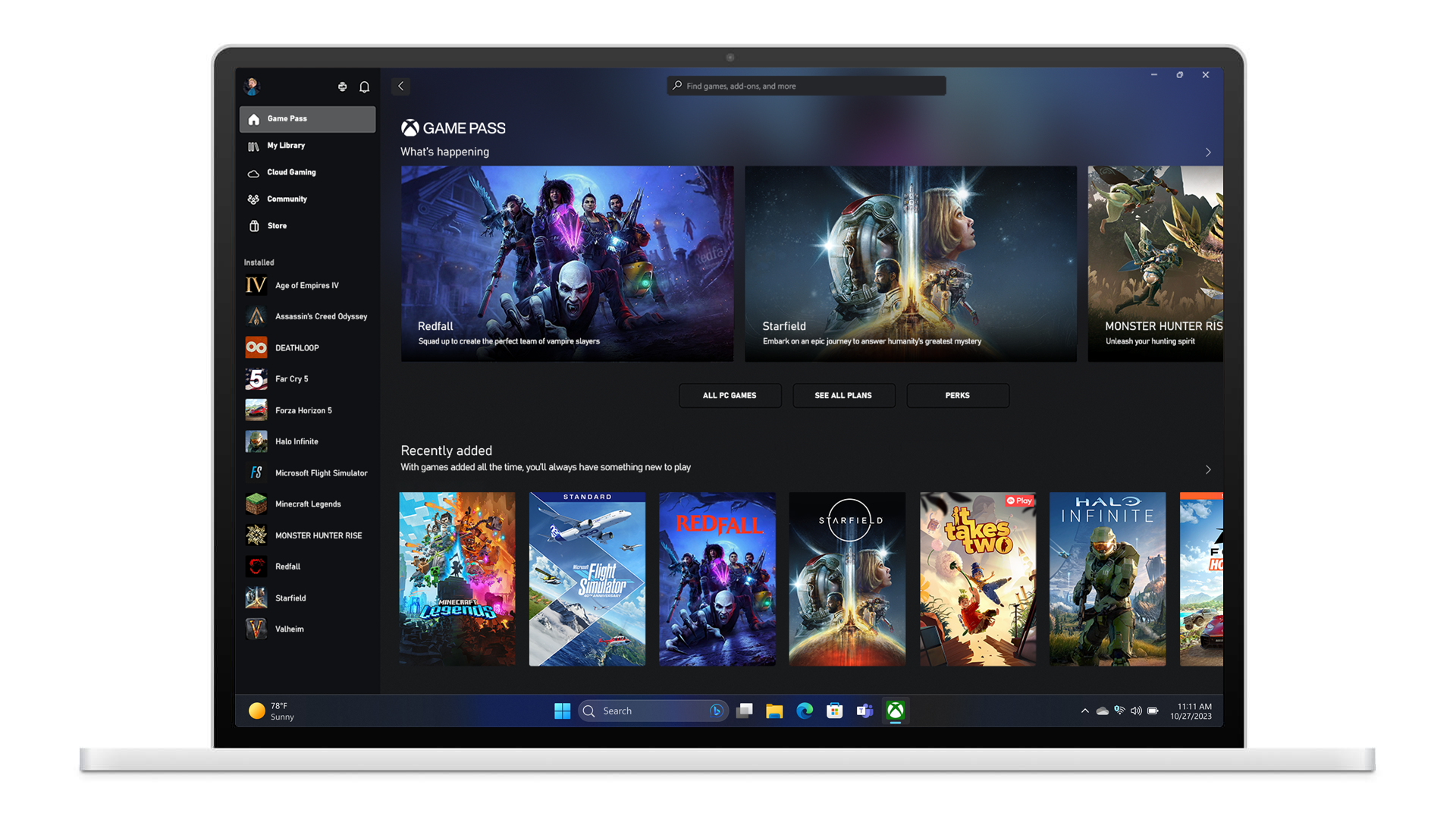Open Redfall icon in Installed list
The width and height of the screenshot is (1456, 819).
point(256,566)
